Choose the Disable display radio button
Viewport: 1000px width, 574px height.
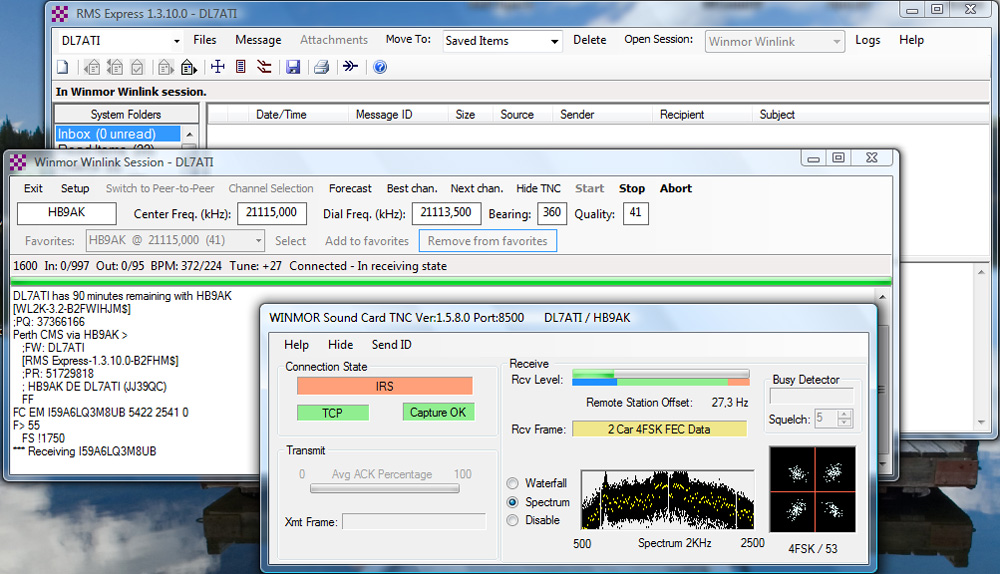[x=513, y=520]
